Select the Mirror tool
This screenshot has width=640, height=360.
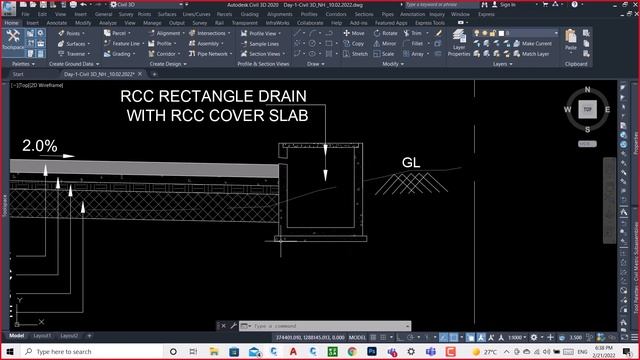pos(385,43)
